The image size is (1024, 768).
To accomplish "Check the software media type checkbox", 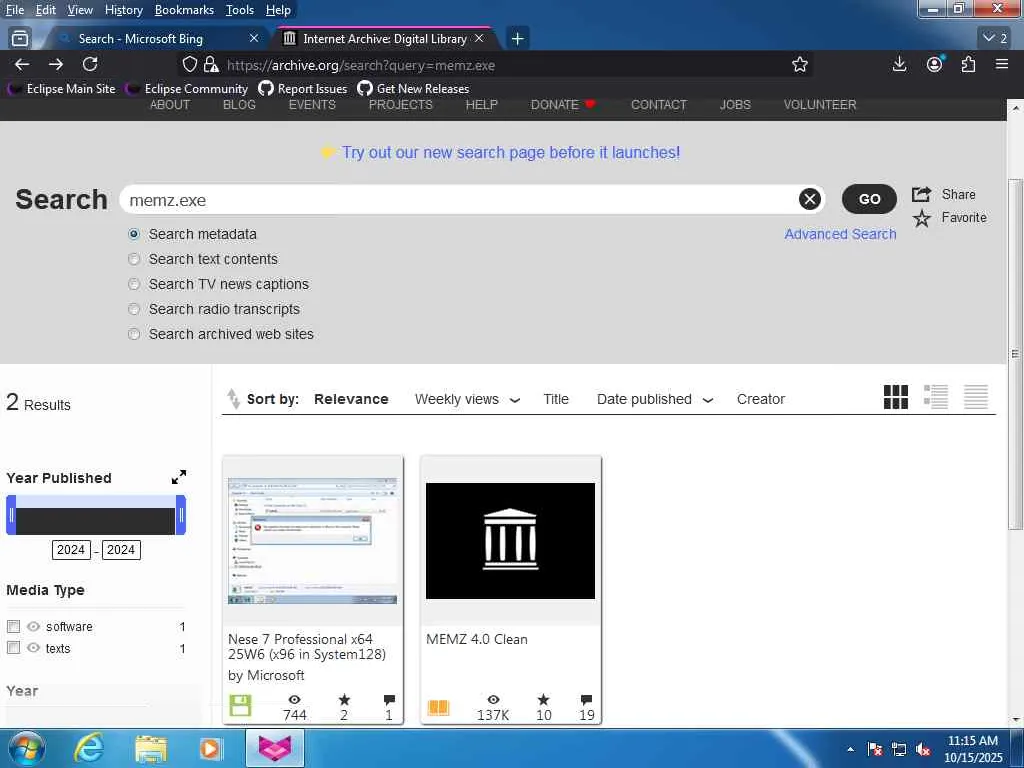I will (x=13, y=626).
